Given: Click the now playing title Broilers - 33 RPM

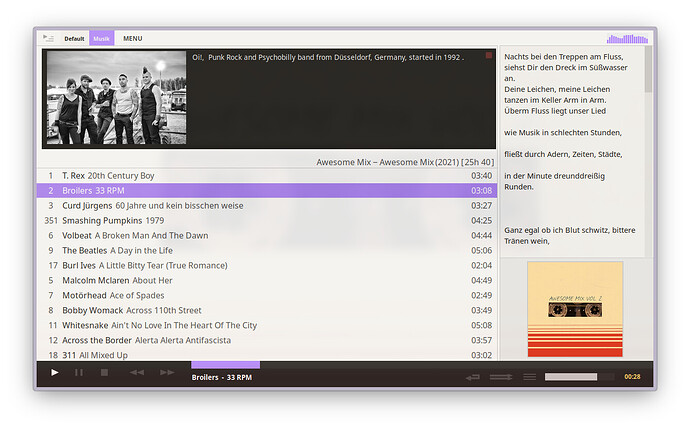Looking at the screenshot, I should [x=222, y=378].
